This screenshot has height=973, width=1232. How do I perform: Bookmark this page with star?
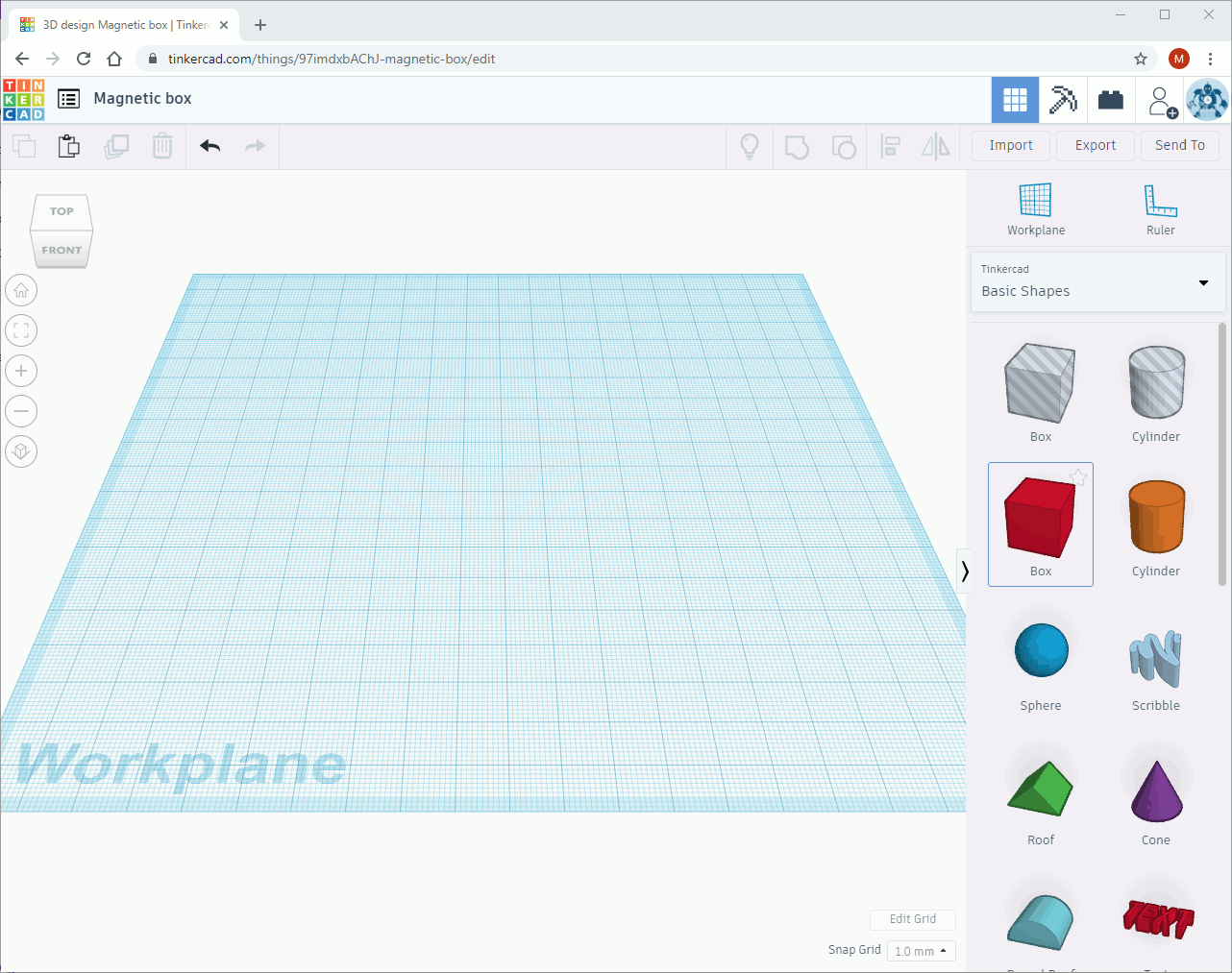[1141, 59]
